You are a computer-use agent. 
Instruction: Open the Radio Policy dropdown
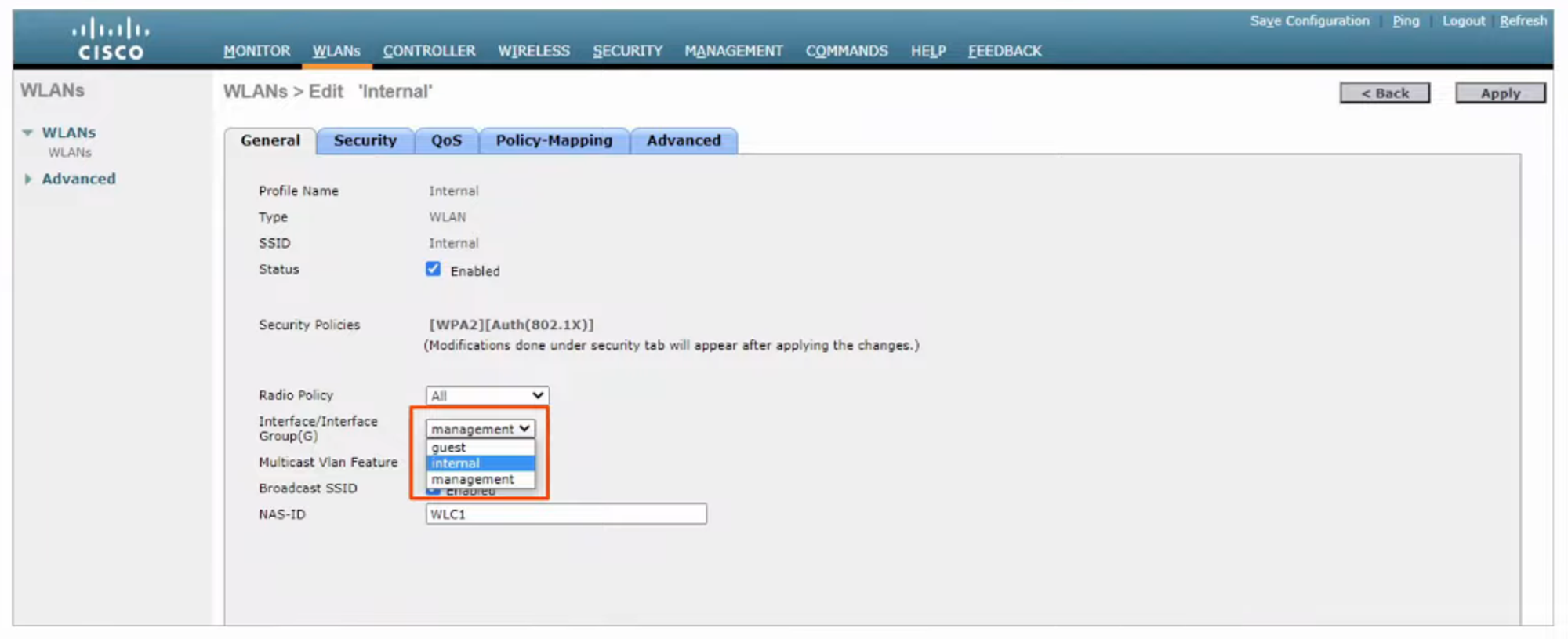coord(486,396)
